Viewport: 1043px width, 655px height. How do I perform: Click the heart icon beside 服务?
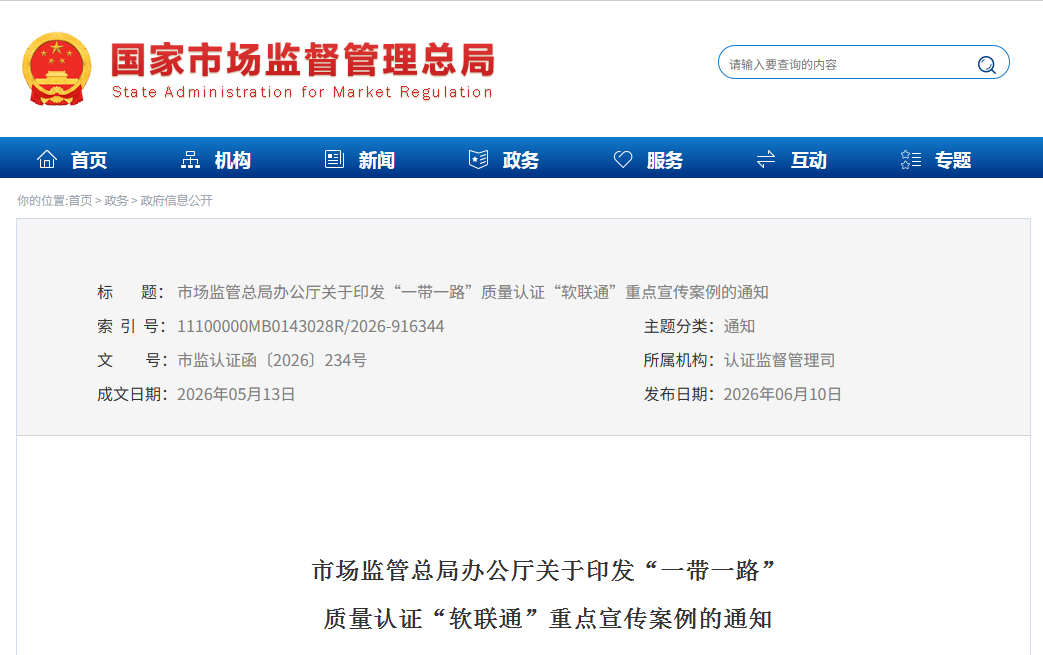pos(623,160)
